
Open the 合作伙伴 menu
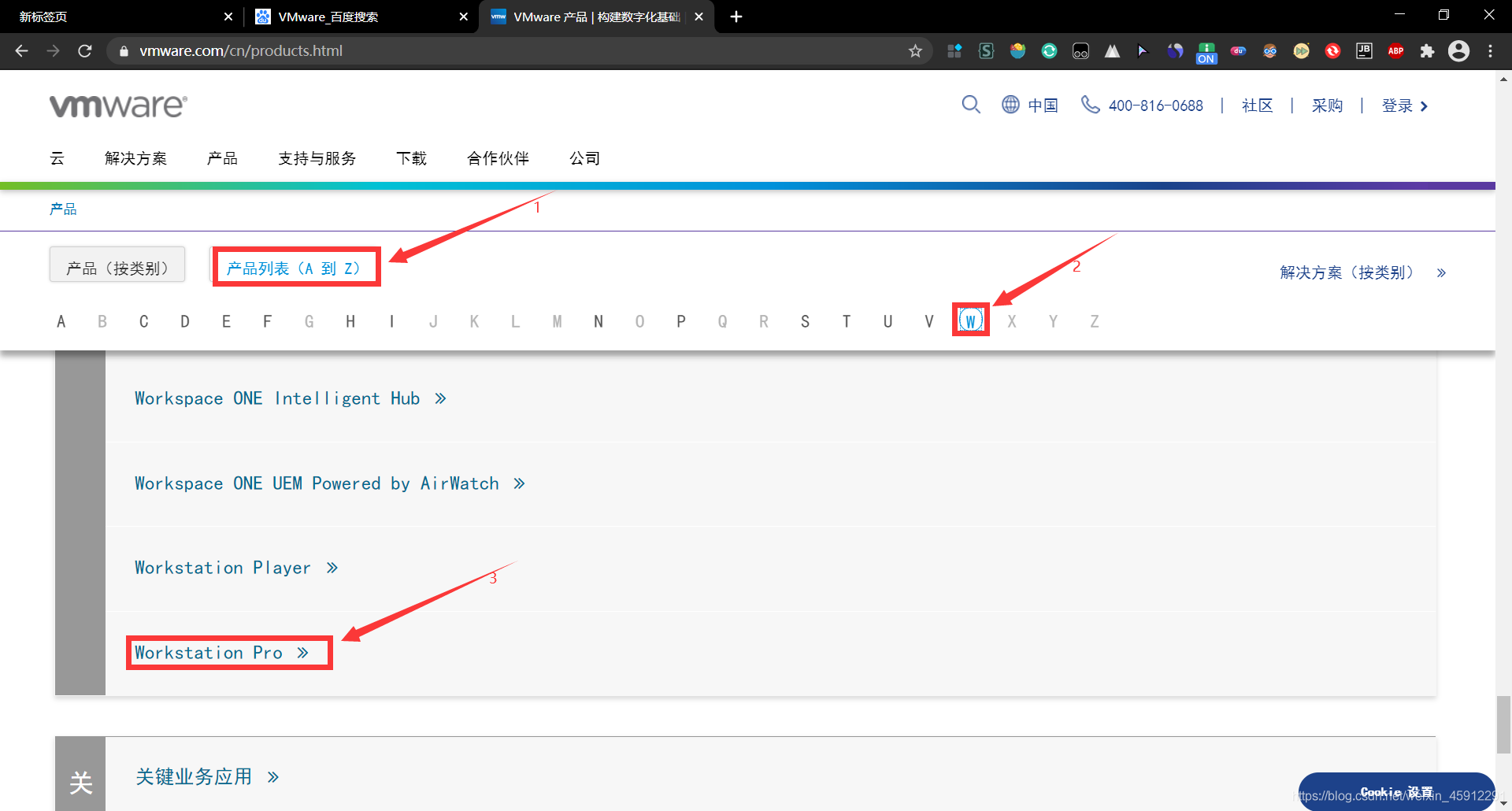498,159
